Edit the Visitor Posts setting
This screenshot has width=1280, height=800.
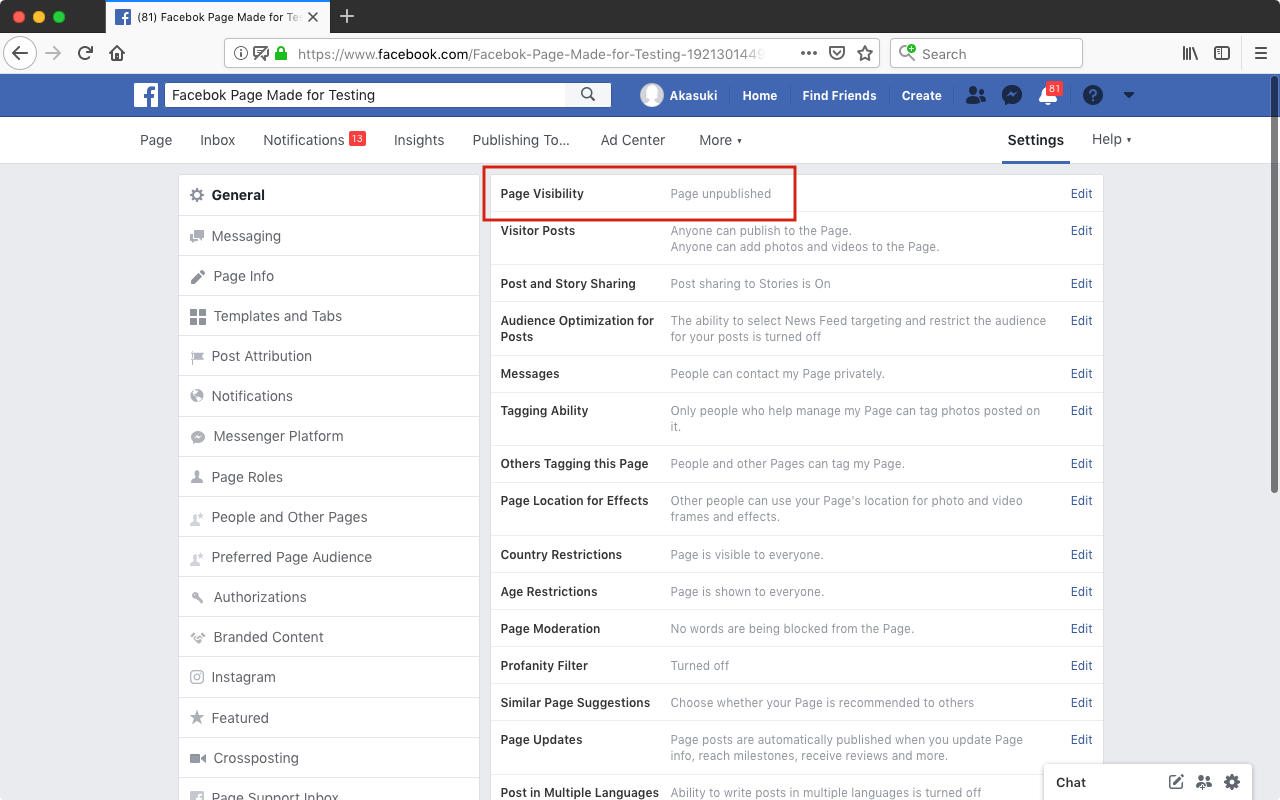pos(1081,231)
